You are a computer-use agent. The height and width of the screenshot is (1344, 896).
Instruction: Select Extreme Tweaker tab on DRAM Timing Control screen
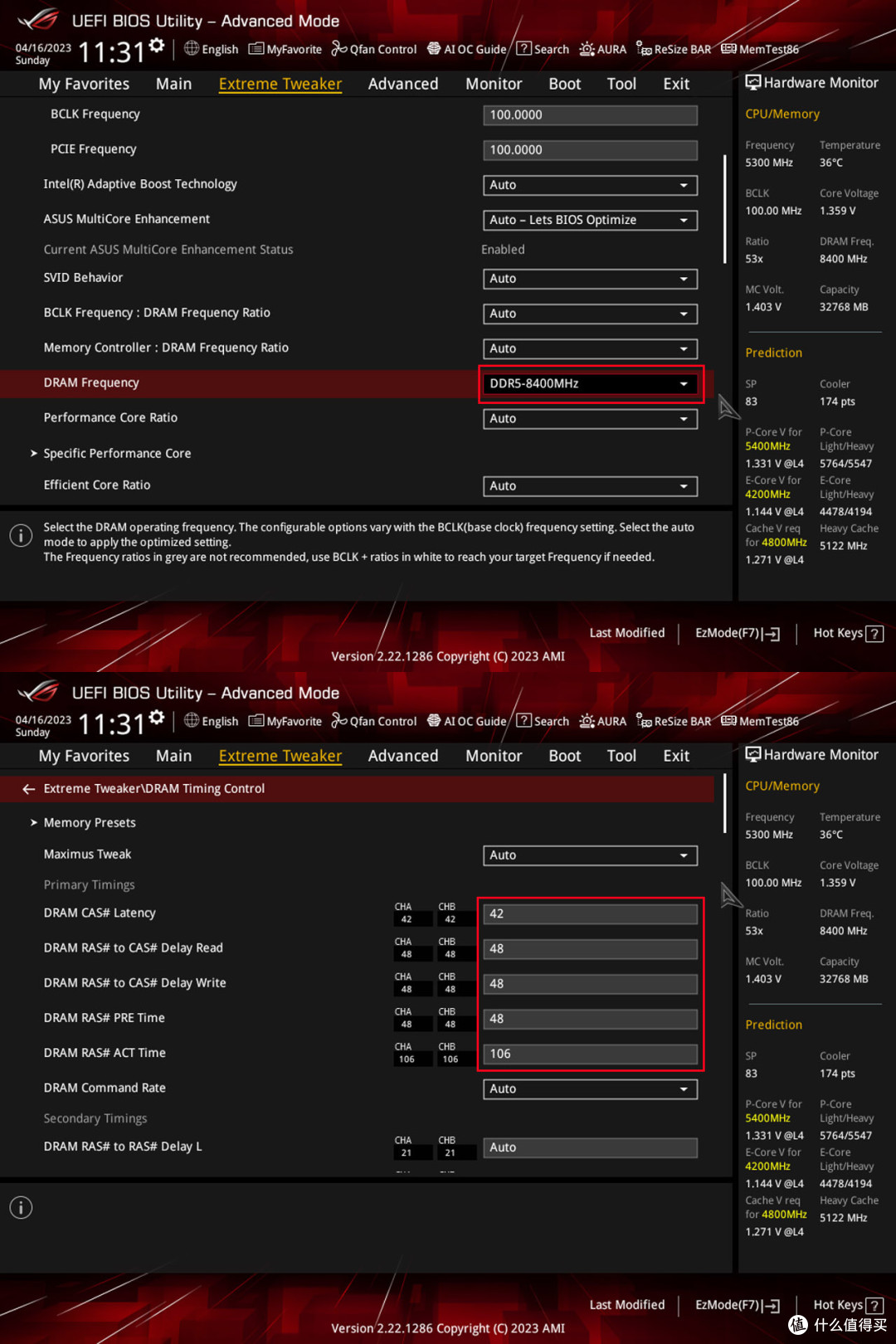tap(280, 756)
